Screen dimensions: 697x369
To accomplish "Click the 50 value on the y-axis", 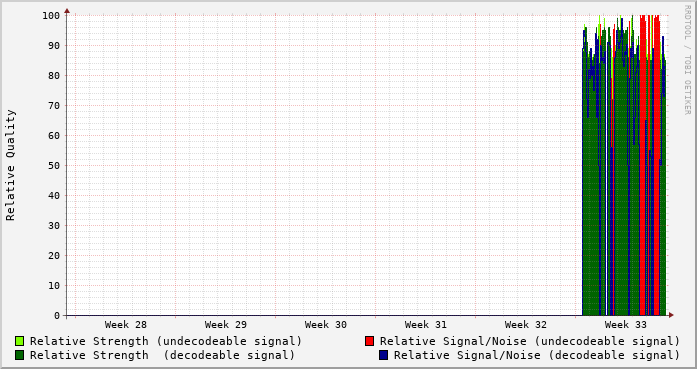I will (x=54, y=165).
